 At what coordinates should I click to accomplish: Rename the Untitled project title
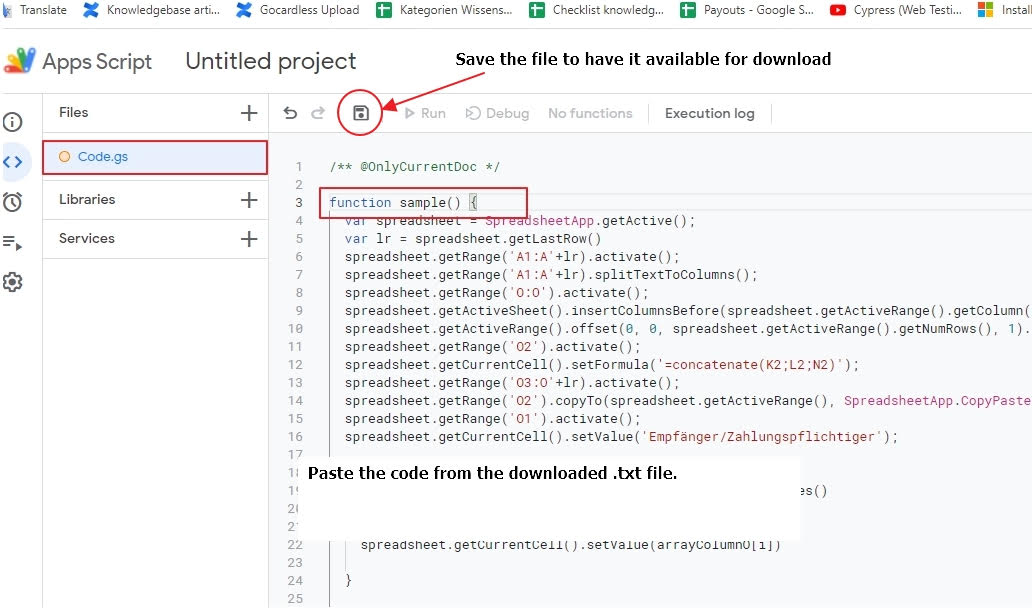click(271, 61)
